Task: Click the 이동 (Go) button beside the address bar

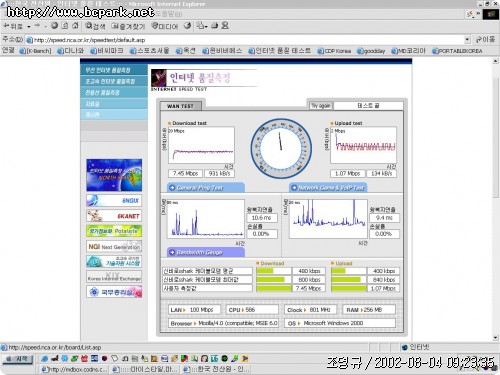Action: pos(485,40)
